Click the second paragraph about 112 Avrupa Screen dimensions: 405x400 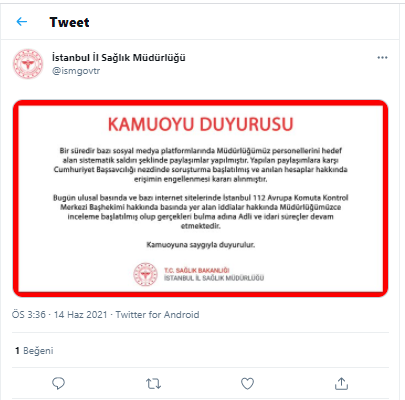[200, 212]
